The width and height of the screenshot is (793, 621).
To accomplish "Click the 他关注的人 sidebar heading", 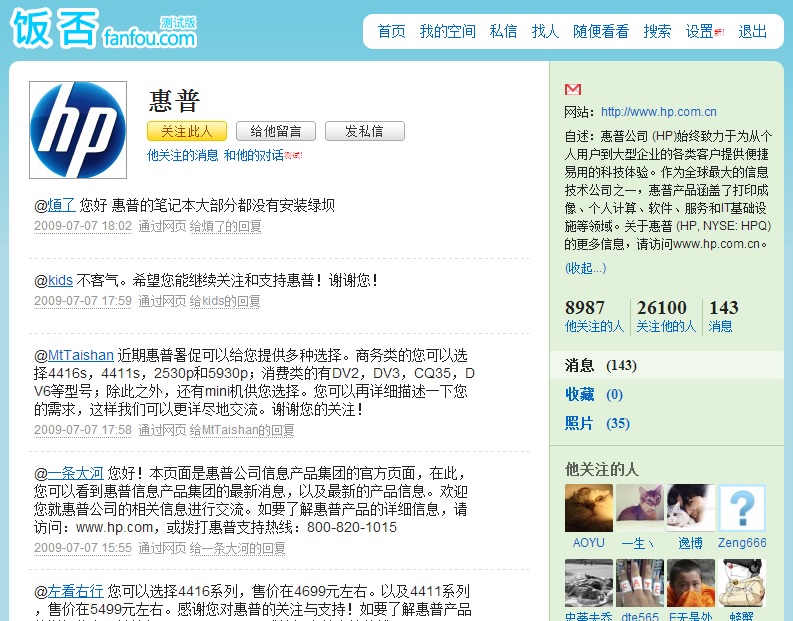I will click(x=602, y=469).
